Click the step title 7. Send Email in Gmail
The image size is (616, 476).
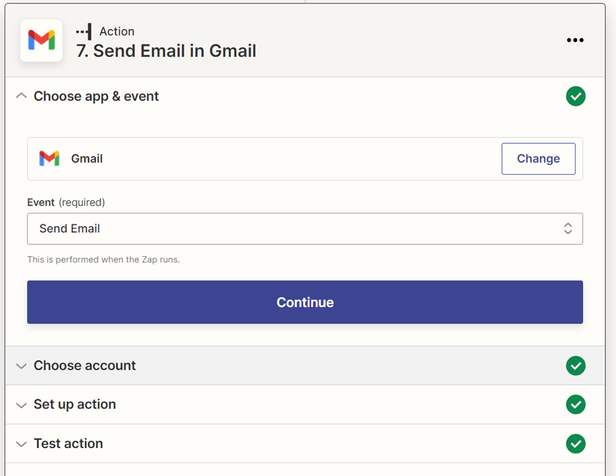tap(166, 51)
